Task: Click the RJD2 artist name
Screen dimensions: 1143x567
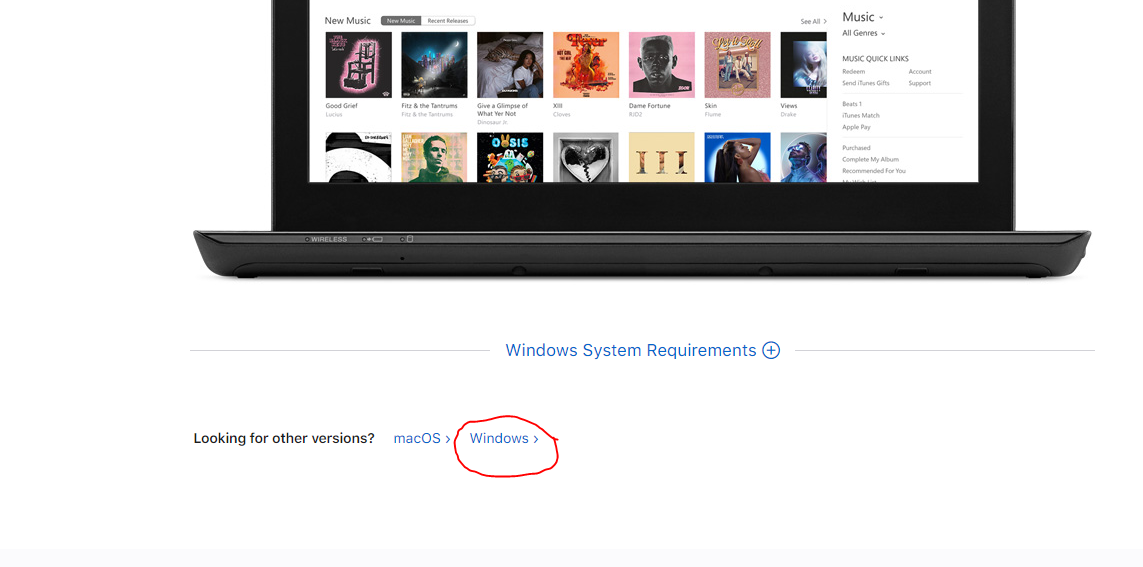Action: coord(636,114)
